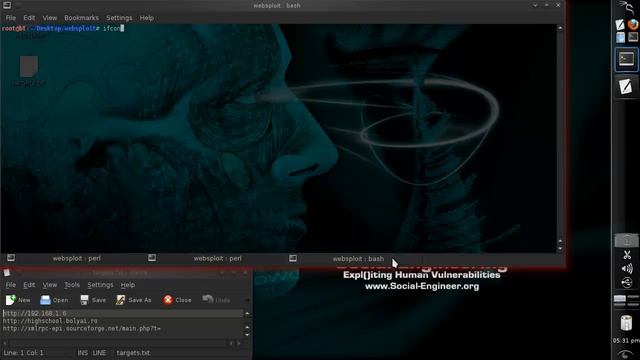Click Konsole scrollbar up arrow
This screenshot has width=640, height=360.
point(560,28)
